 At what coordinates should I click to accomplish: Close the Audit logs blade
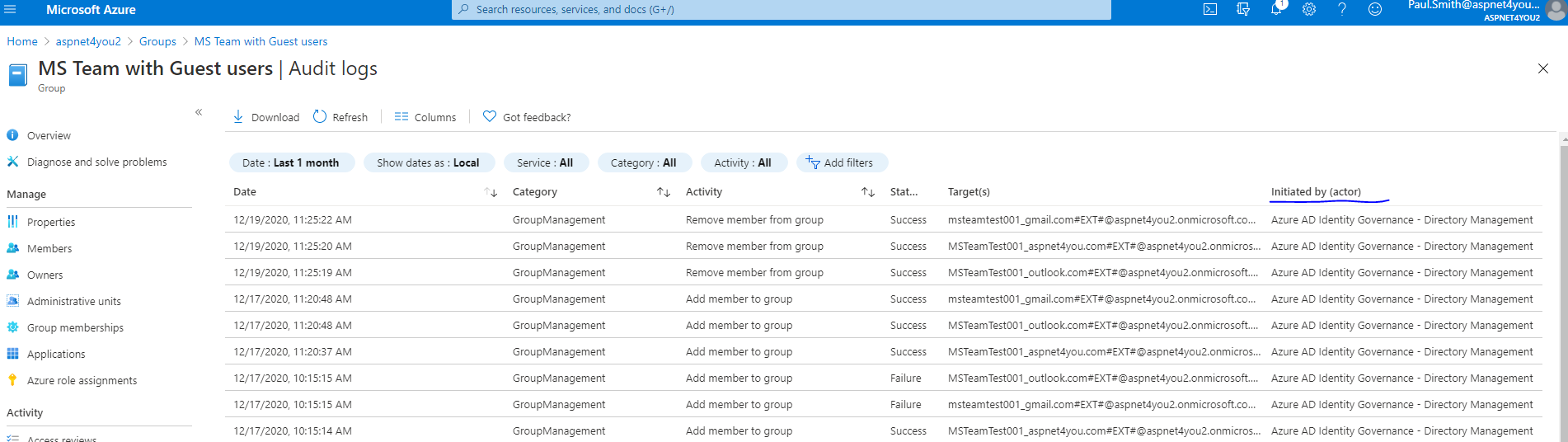pyautogui.click(x=1543, y=68)
